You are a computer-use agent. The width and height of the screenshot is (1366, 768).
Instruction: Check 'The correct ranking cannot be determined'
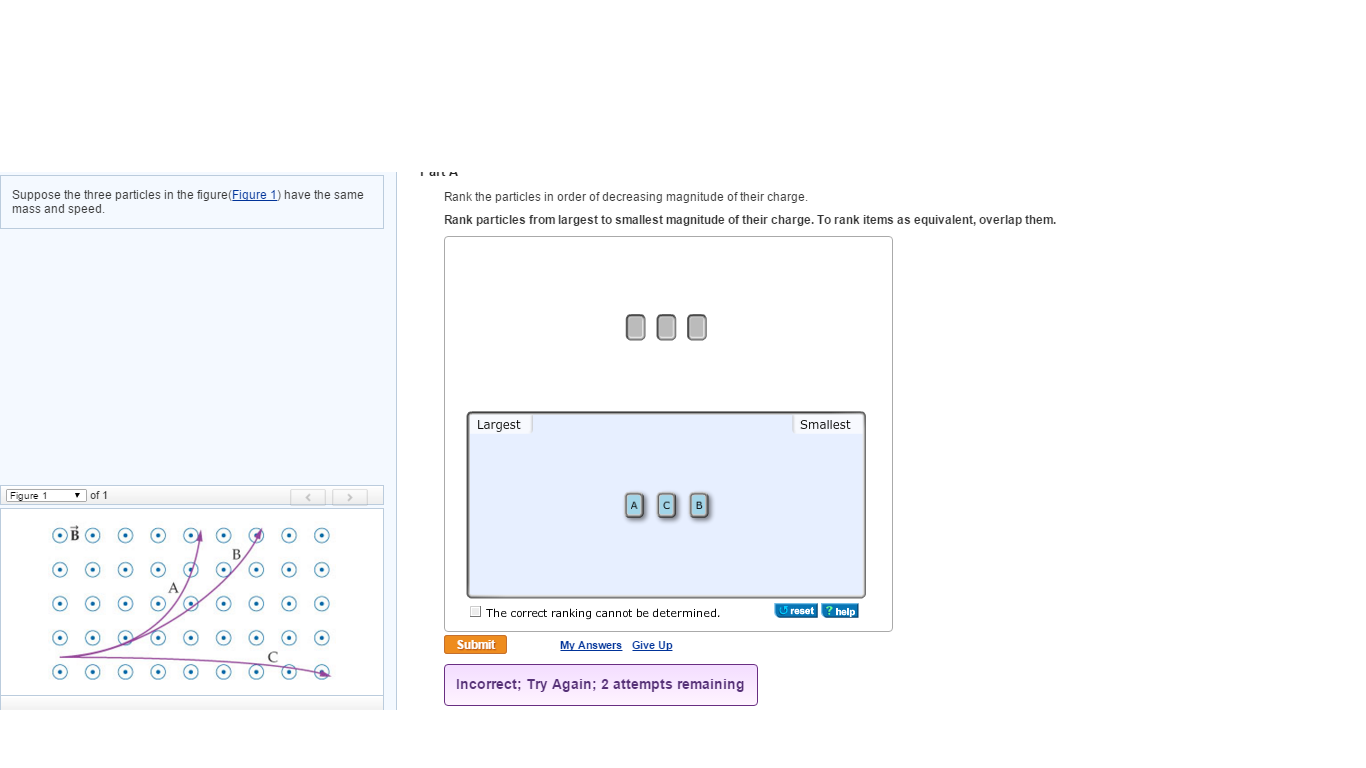pyautogui.click(x=475, y=611)
